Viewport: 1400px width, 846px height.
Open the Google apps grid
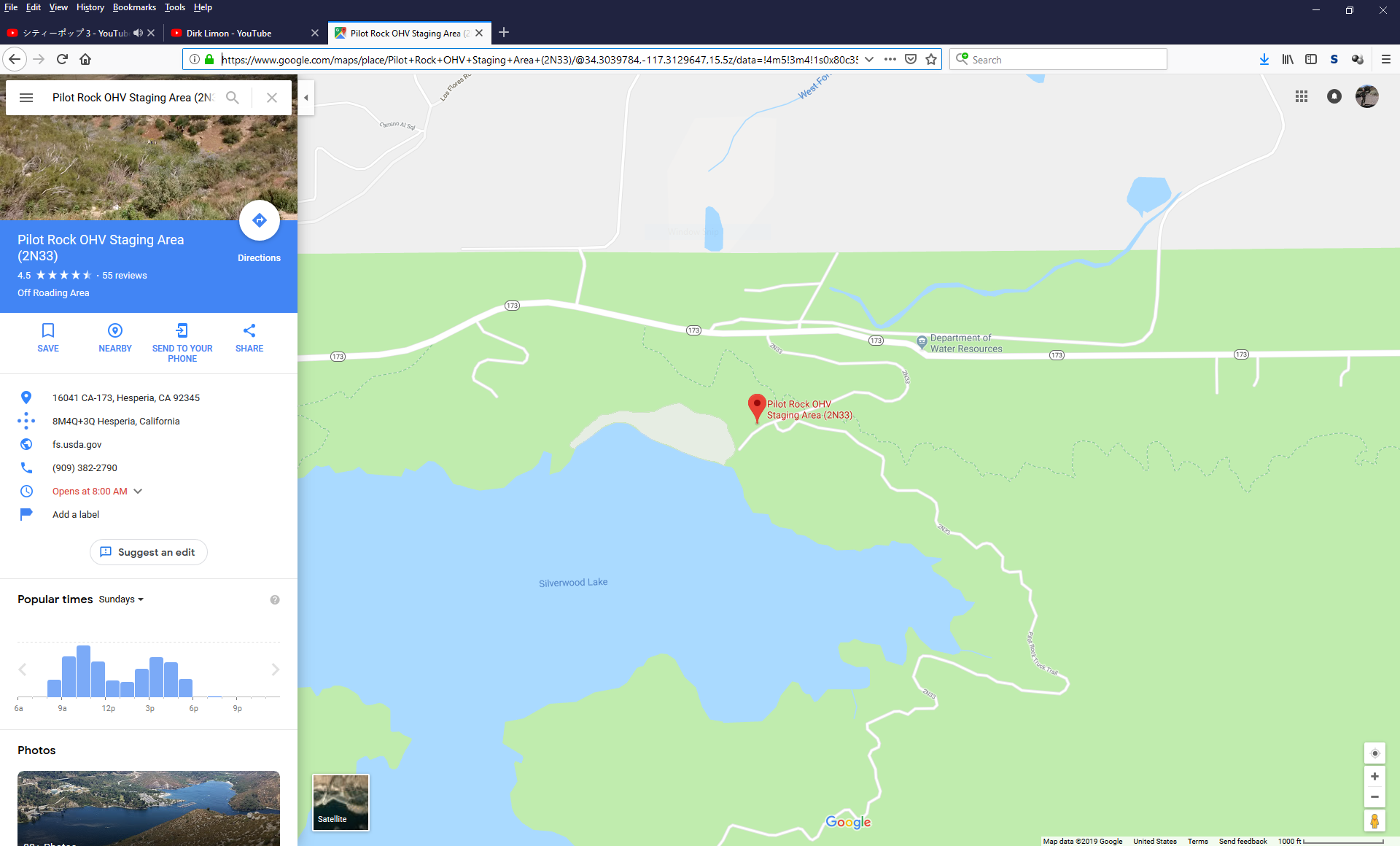(x=1302, y=96)
